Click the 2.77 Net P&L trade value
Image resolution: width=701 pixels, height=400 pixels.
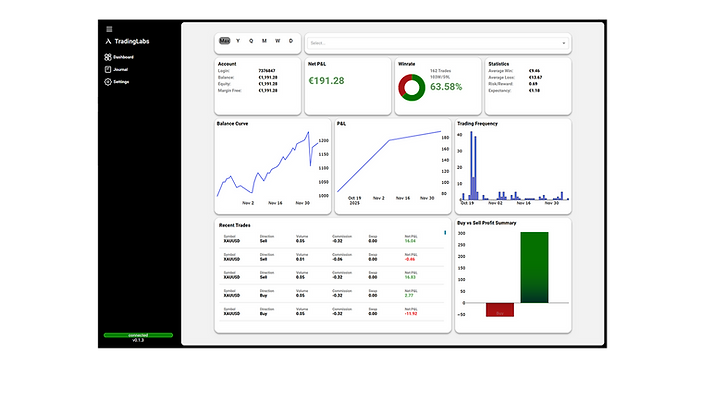tap(409, 295)
